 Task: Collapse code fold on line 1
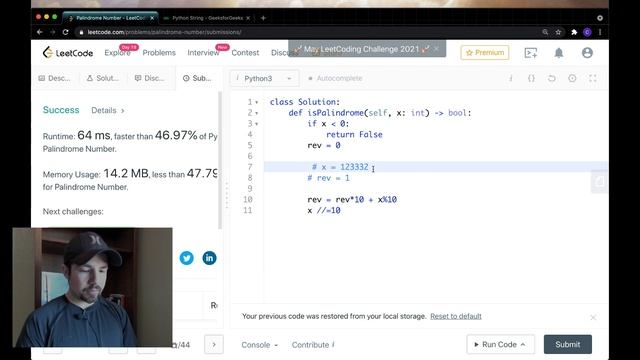click(257, 102)
